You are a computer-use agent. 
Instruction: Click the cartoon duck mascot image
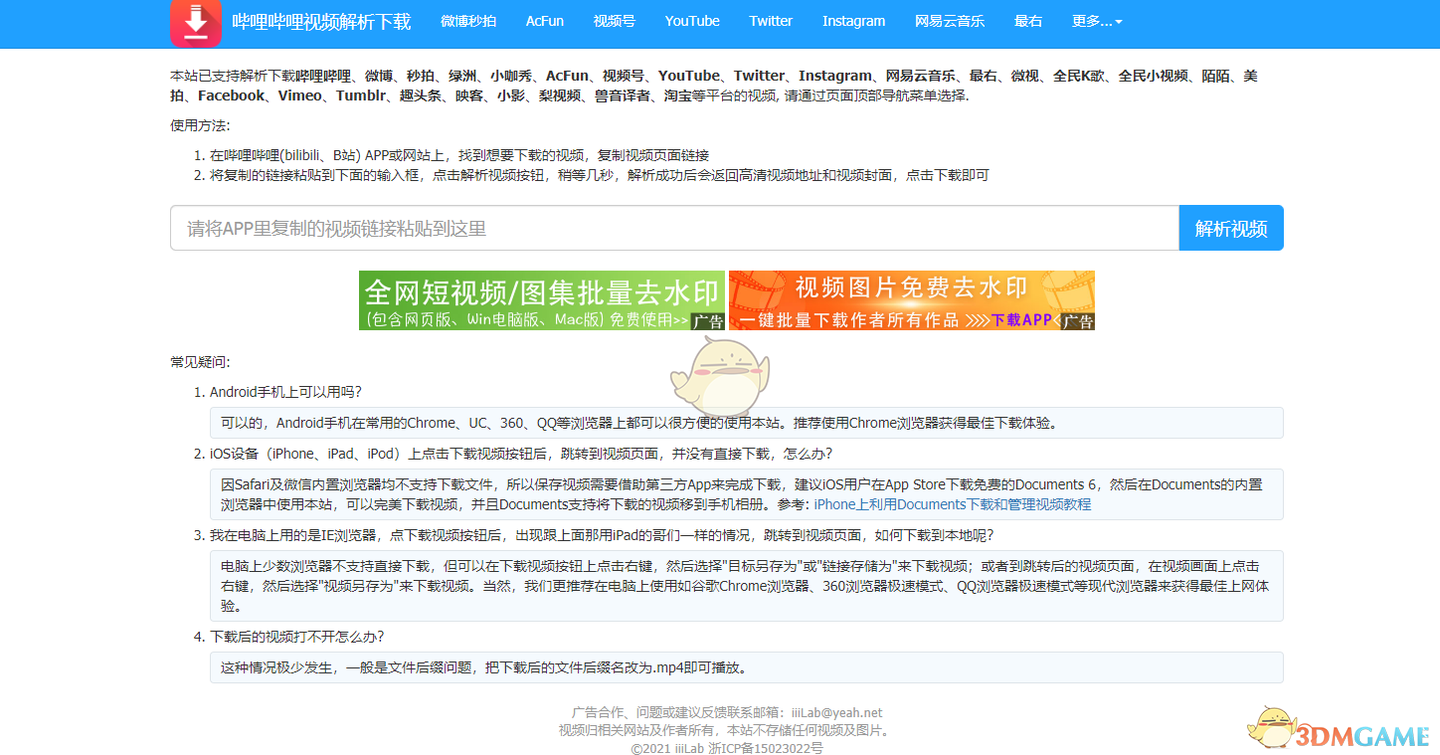click(718, 376)
